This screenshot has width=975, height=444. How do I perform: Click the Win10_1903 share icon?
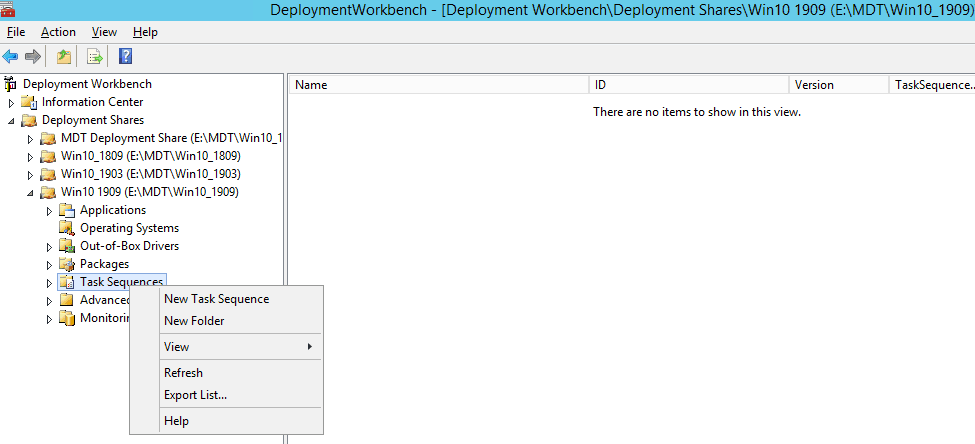[x=48, y=174]
